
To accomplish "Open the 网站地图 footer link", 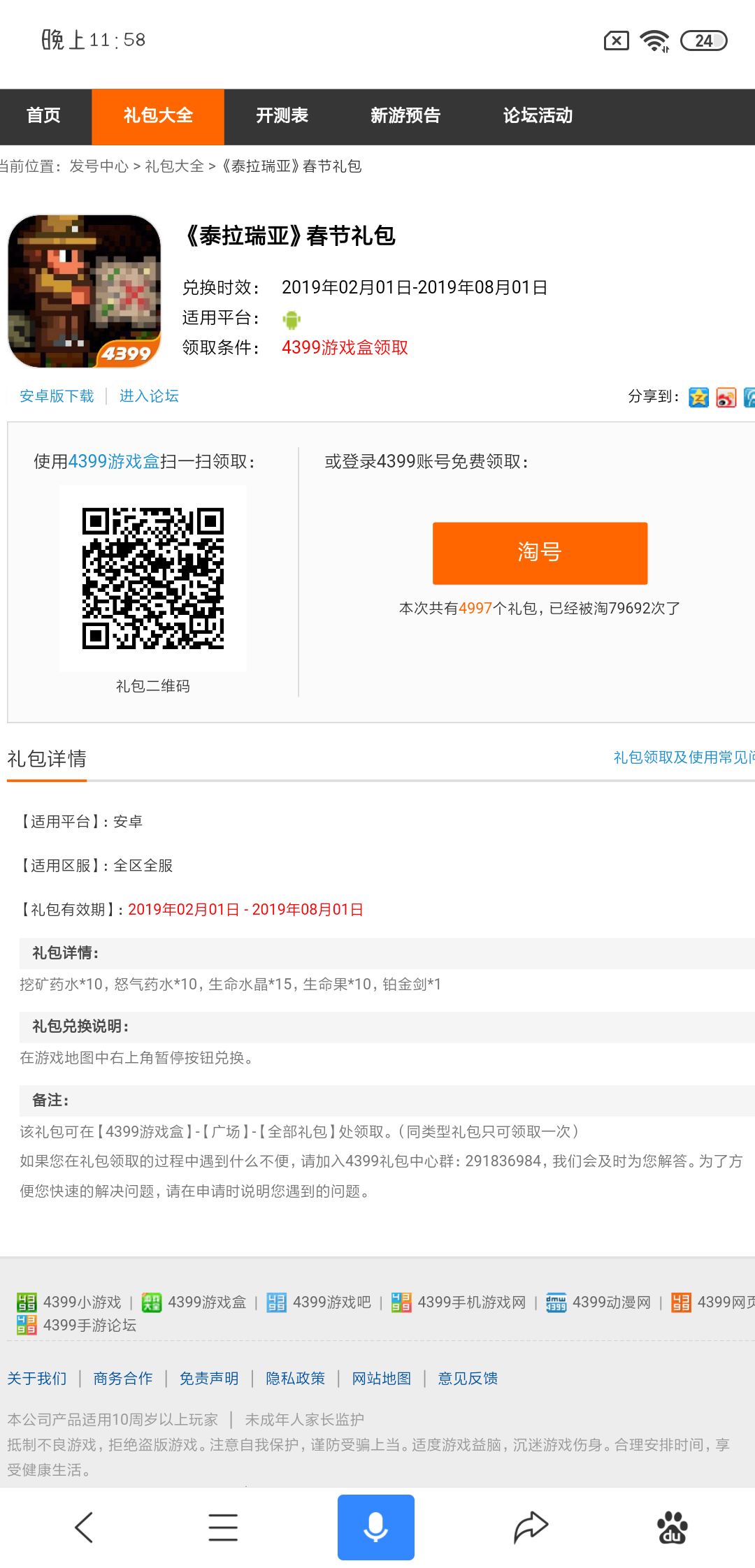I will [x=382, y=1379].
